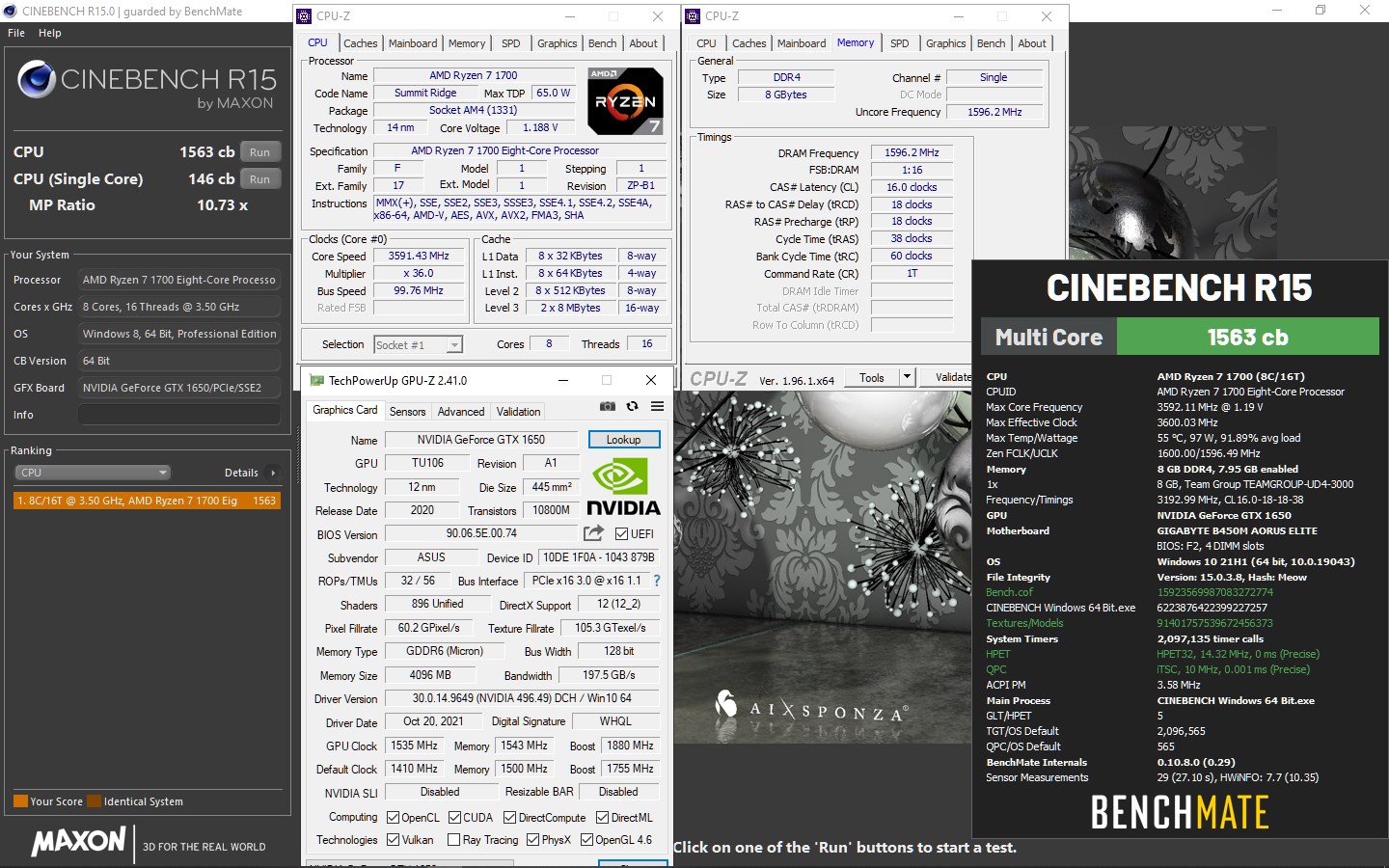Click the 1563 cb Multi Core score

(x=1247, y=338)
